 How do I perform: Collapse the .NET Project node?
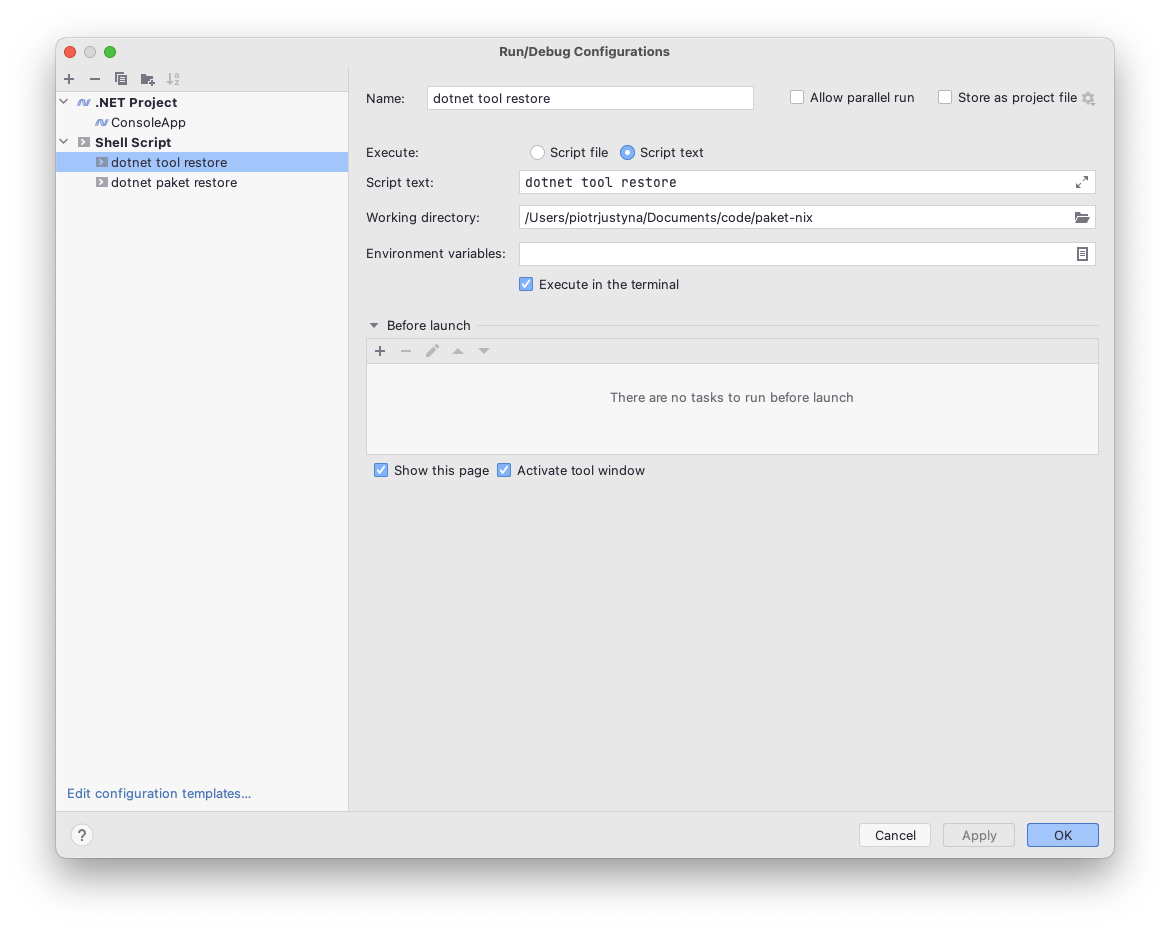[x=64, y=101]
